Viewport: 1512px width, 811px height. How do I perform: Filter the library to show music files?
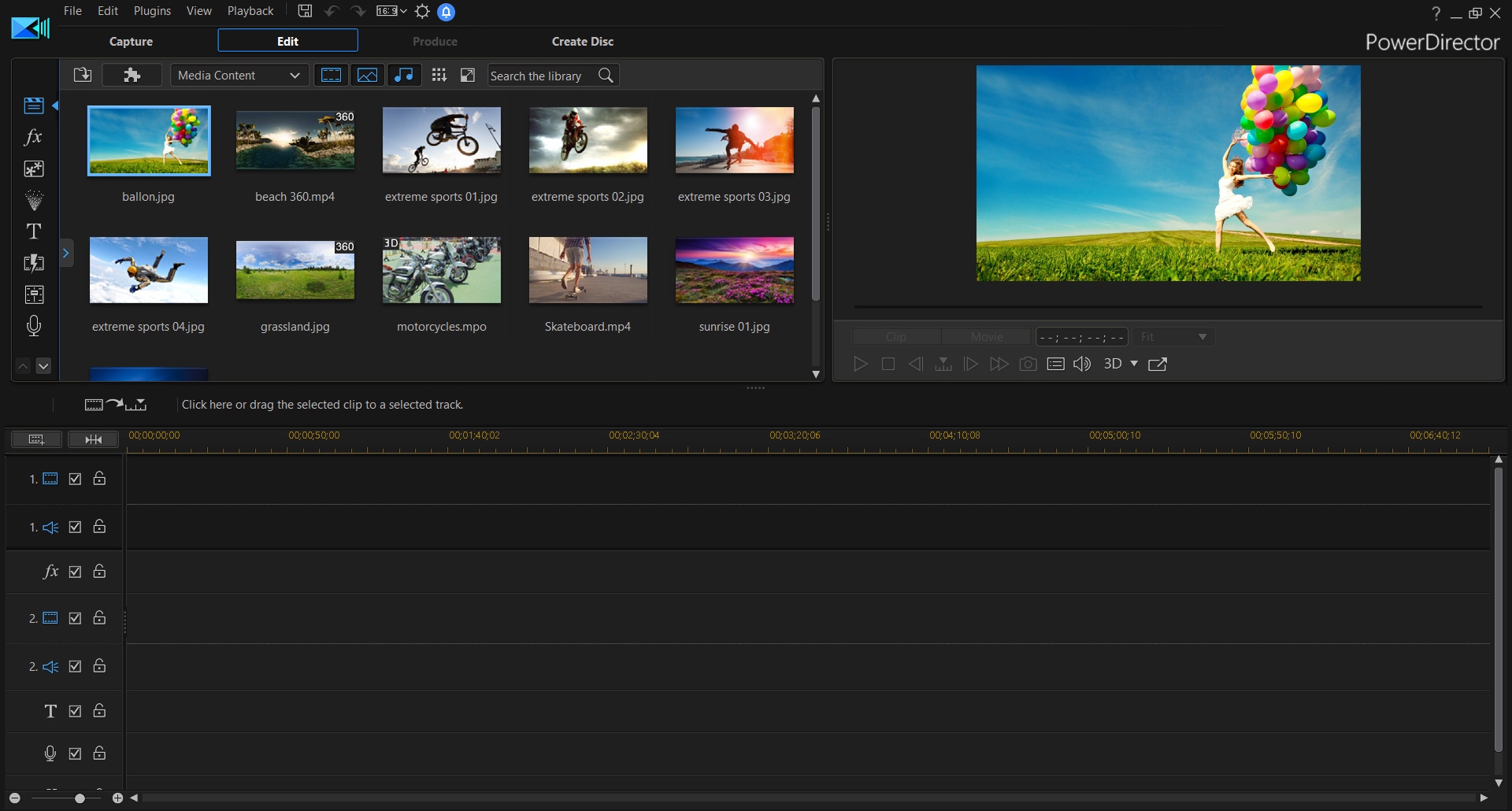(404, 74)
